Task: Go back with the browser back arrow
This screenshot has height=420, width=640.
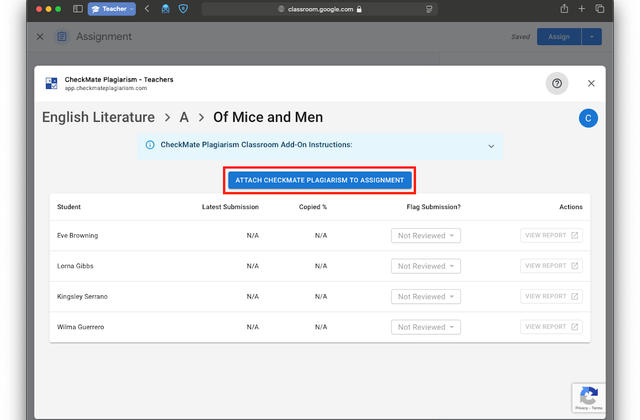Action: pyautogui.click(x=147, y=9)
